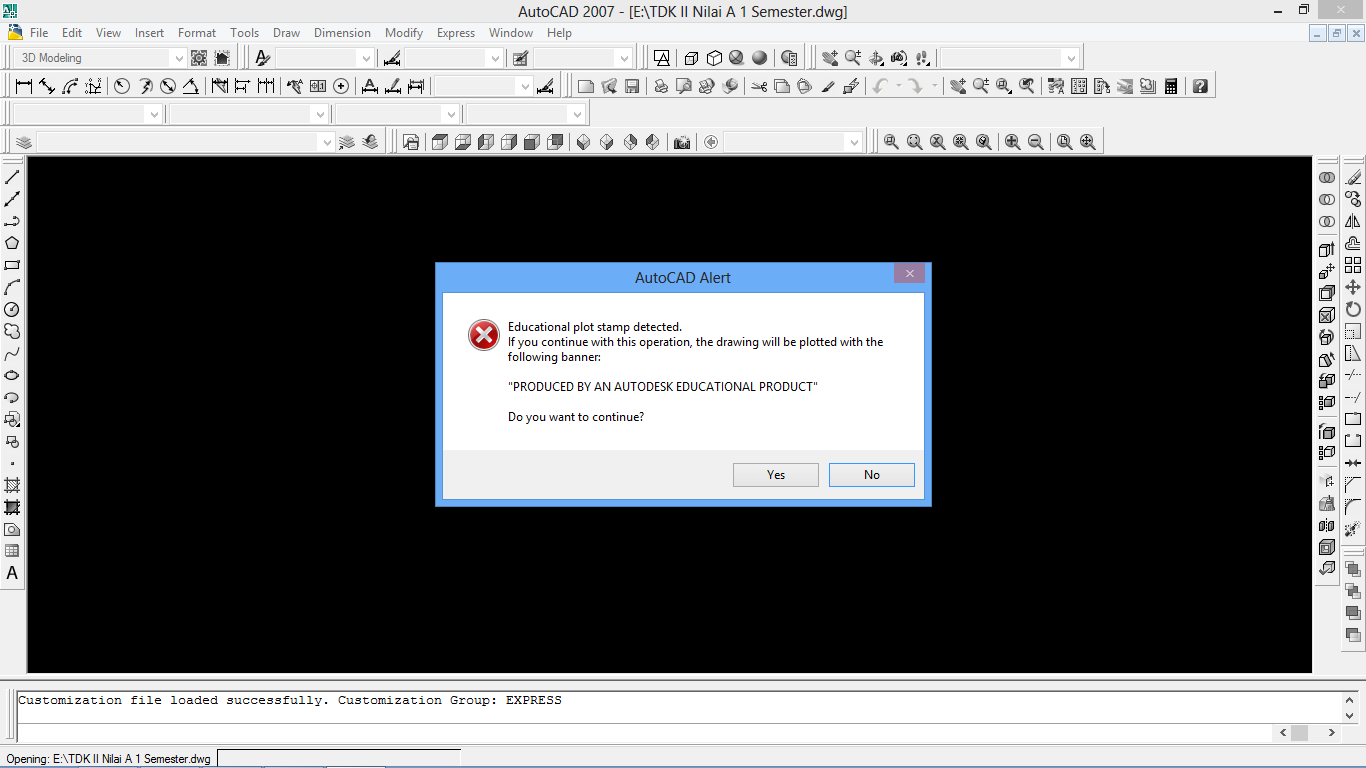1366x768 pixels.
Task: Open the named view dropdown beside camera
Action: click(x=793, y=142)
